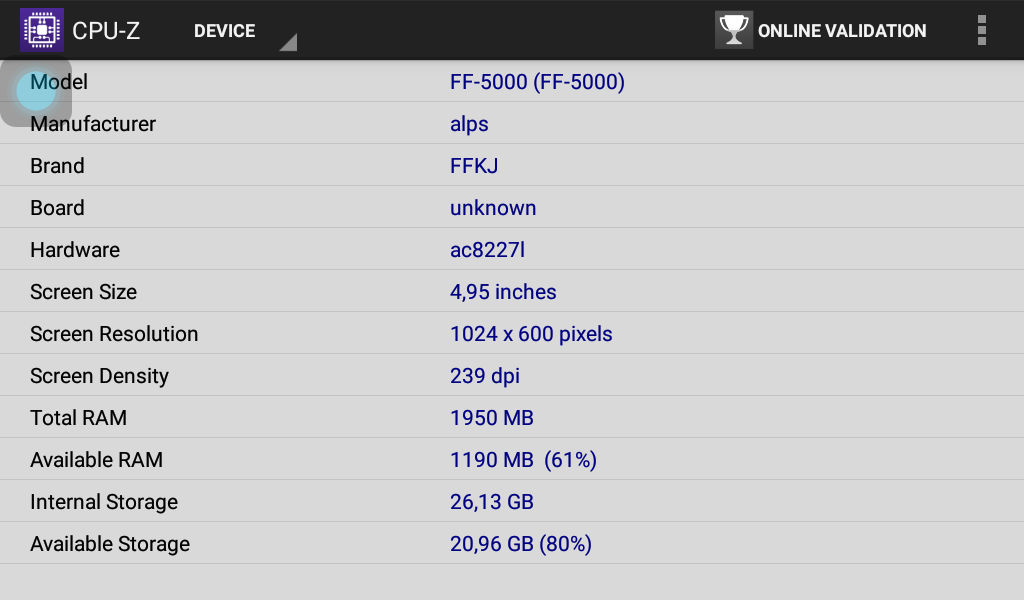Tap the CPU-Z title text
The image size is (1024, 600).
coord(106,31)
